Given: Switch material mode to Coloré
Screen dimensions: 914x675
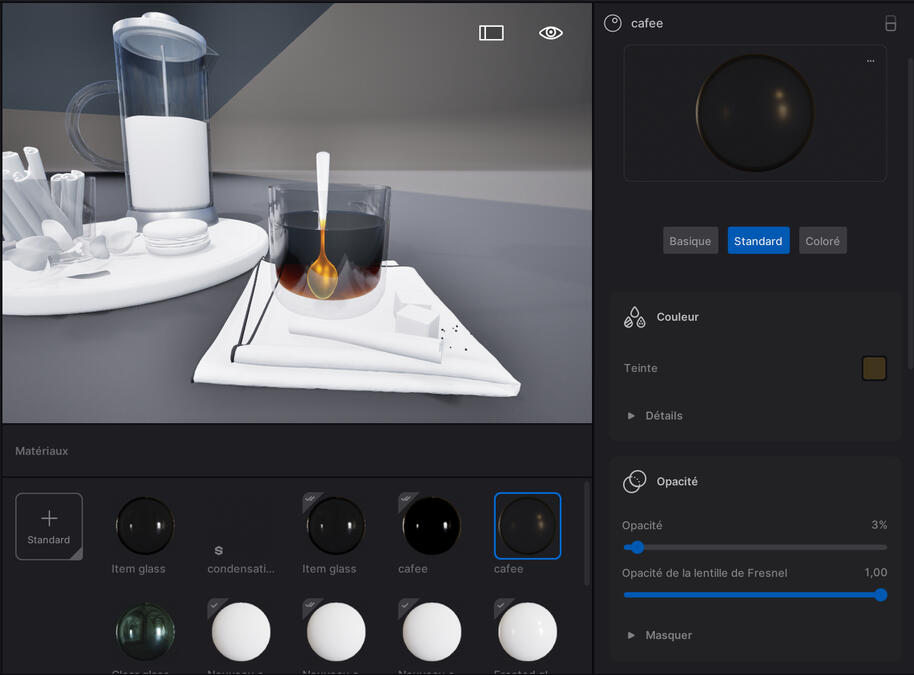Looking at the screenshot, I should (822, 241).
